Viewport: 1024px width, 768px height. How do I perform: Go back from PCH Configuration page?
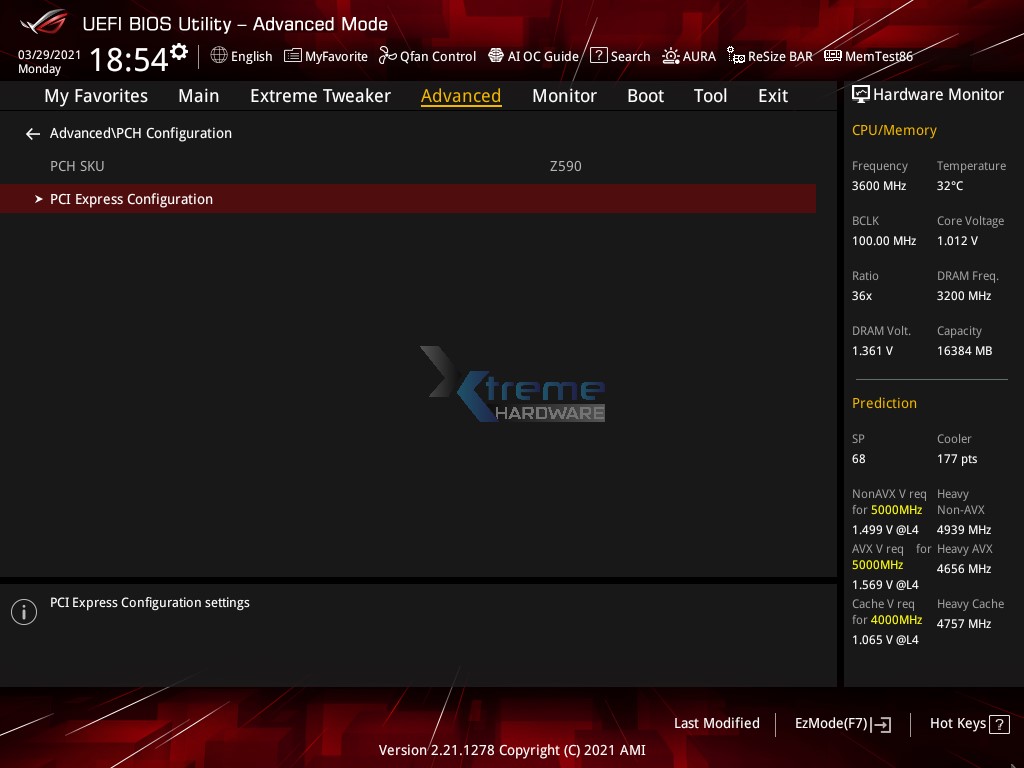point(33,133)
